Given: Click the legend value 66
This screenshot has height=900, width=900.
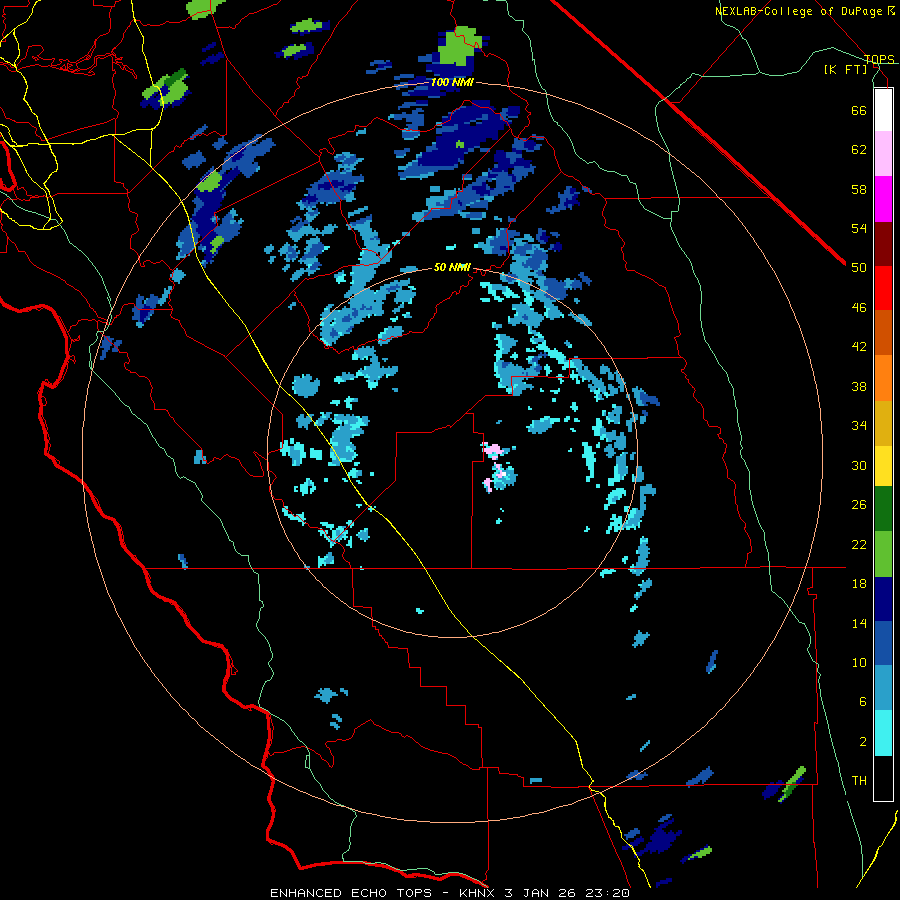Looking at the screenshot, I should click(859, 110).
